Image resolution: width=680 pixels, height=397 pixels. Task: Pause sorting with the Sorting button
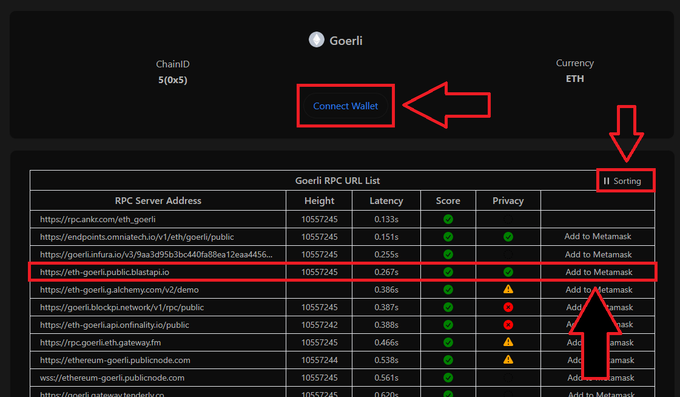click(x=622, y=181)
